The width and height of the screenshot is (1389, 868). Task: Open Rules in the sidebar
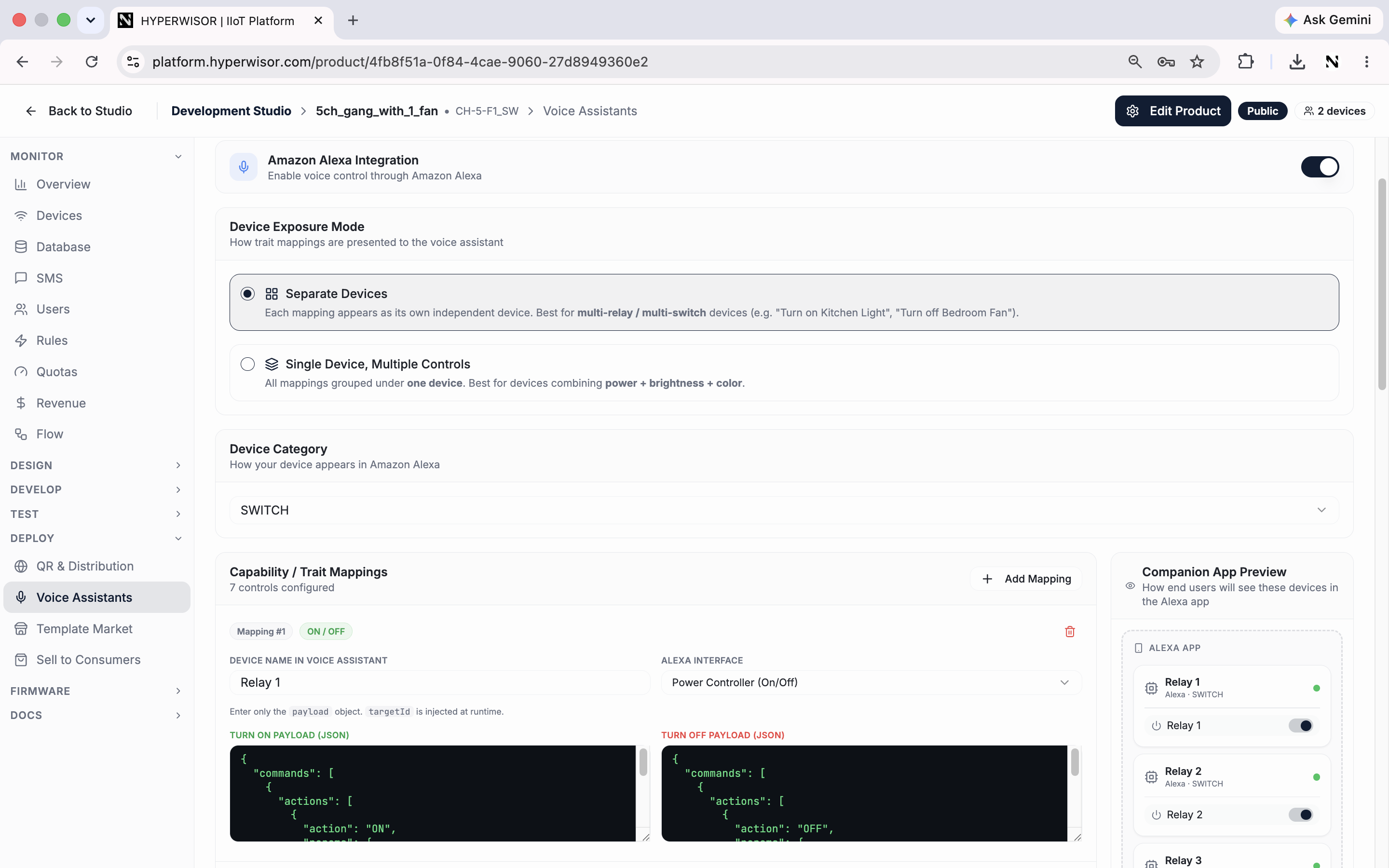pos(96,340)
